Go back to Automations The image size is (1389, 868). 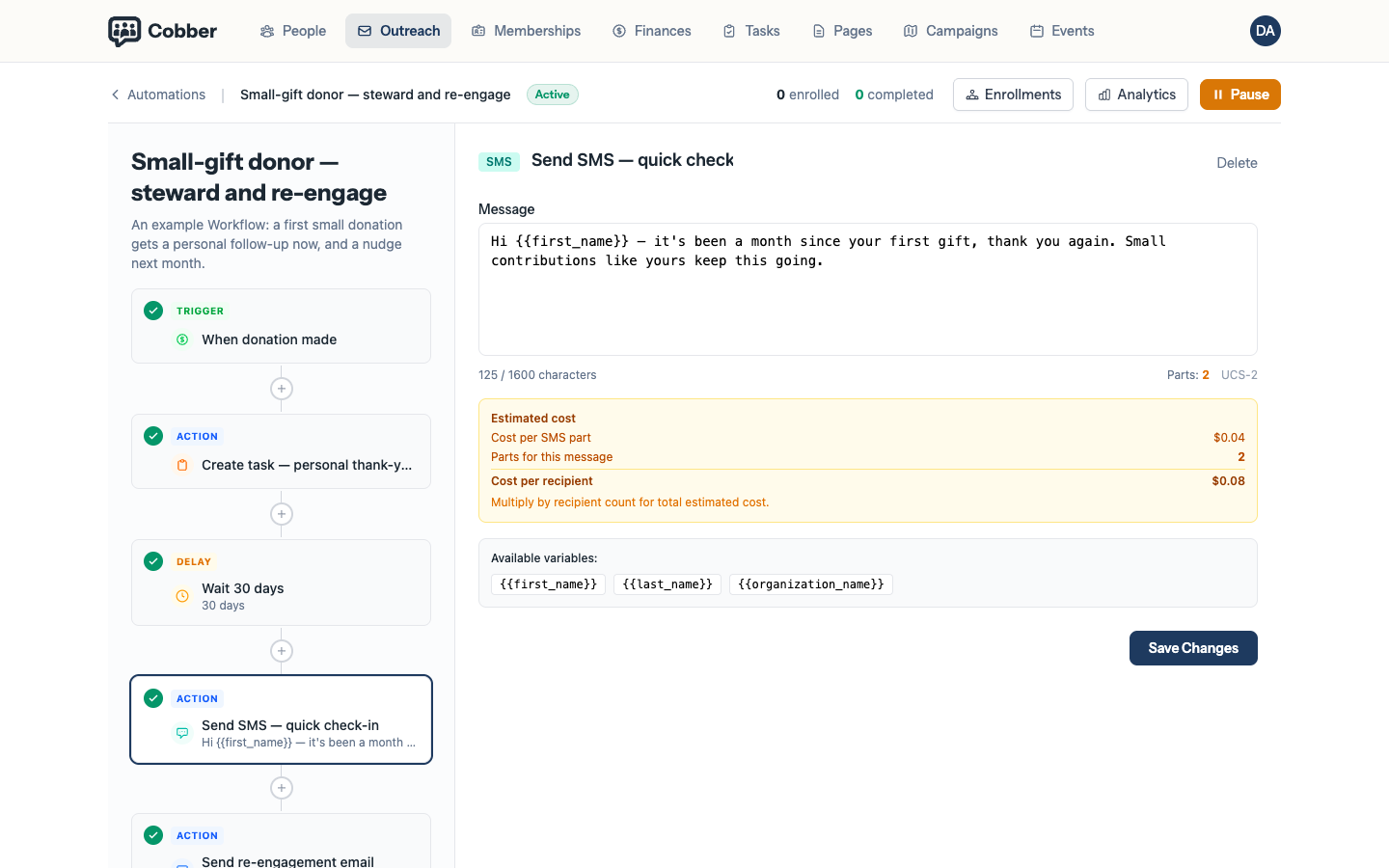(x=157, y=95)
